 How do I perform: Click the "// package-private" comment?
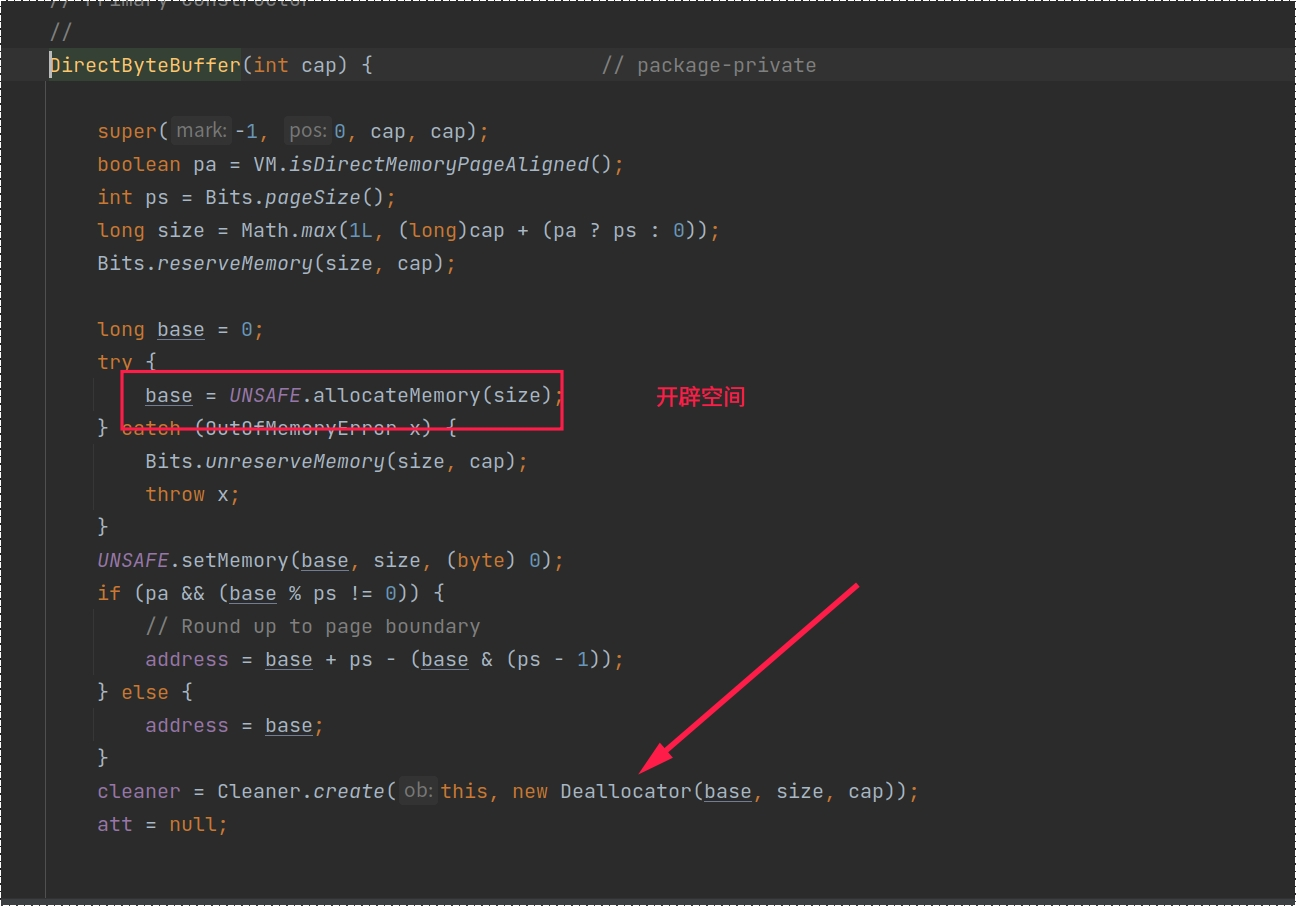pos(708,65)
